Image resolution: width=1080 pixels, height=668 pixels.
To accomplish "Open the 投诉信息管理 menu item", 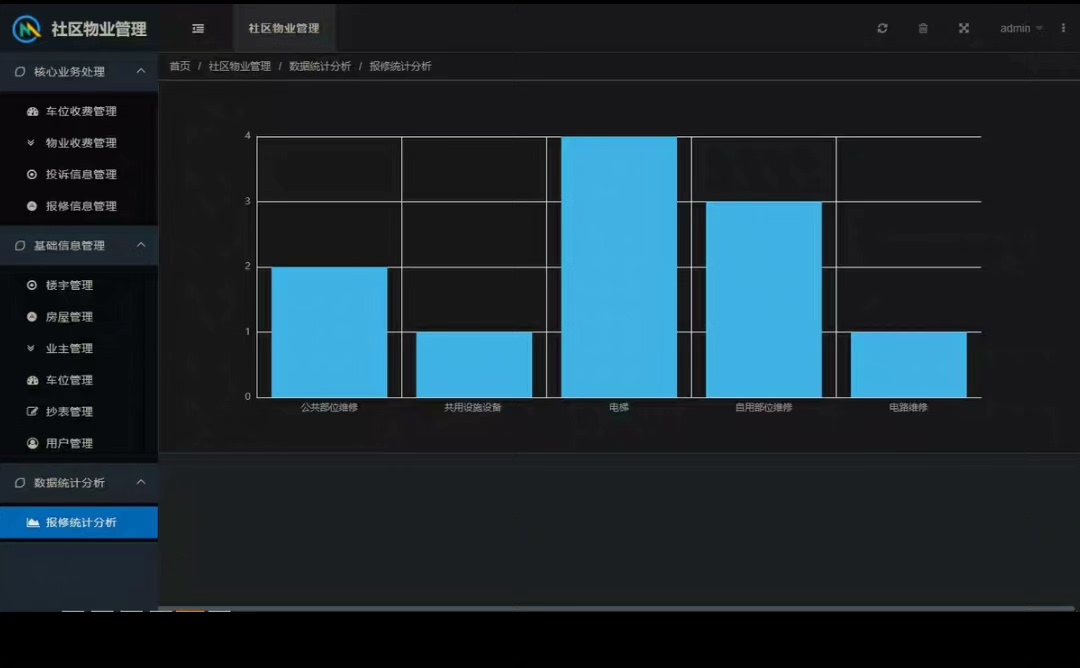I will [x=79, y=174].
